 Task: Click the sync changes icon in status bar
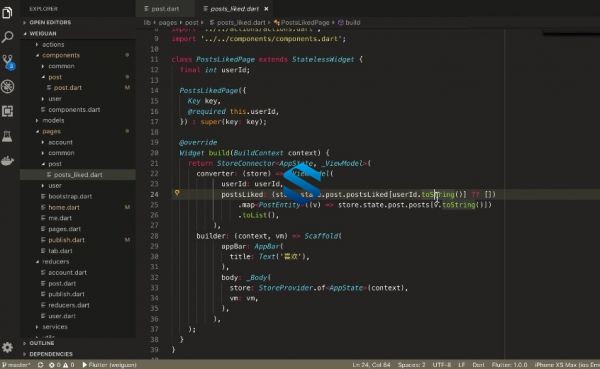click(40, 365)
